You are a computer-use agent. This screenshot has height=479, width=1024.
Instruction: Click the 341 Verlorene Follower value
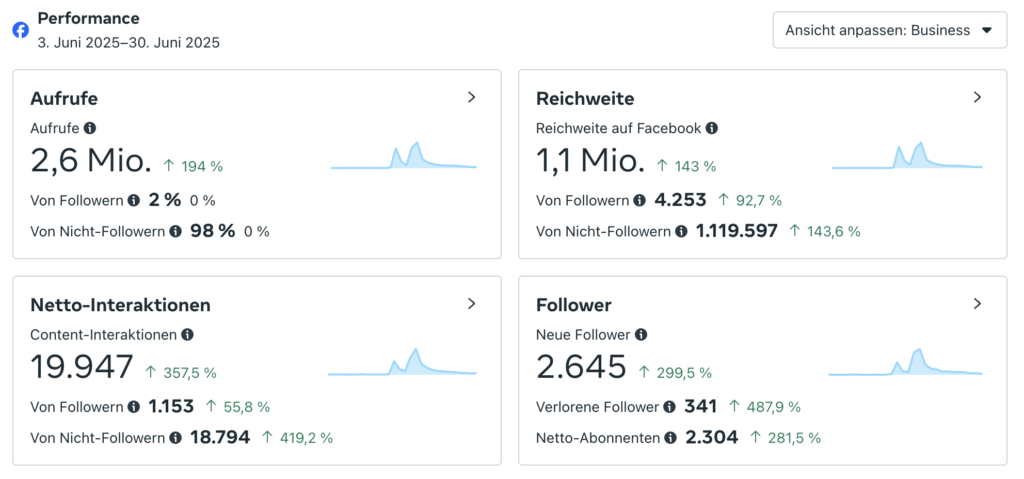(x=701, y=406)
